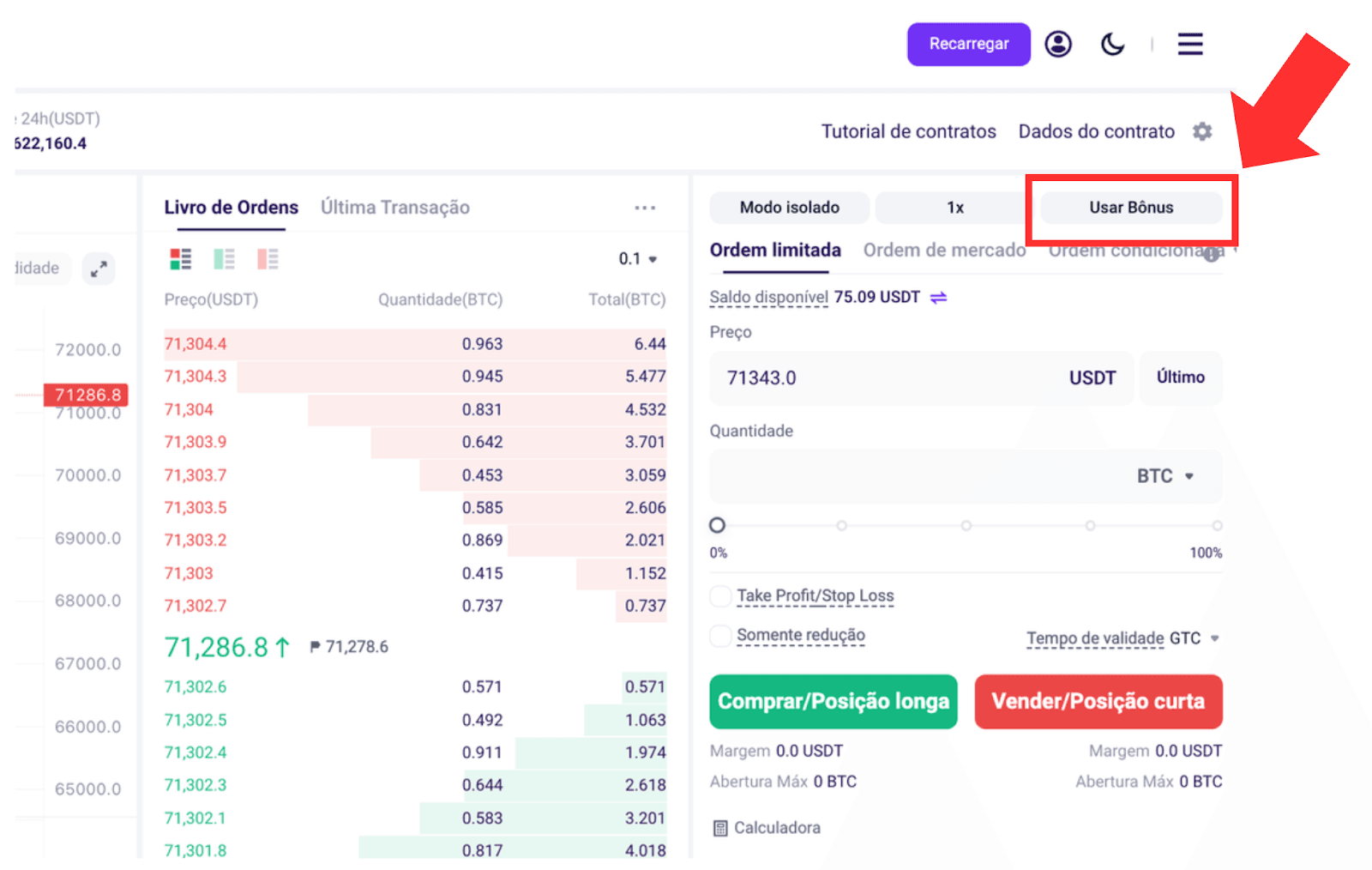Show buy-only order book view
The height and width of the screenshot is (870, 1372).
(224, 259)
